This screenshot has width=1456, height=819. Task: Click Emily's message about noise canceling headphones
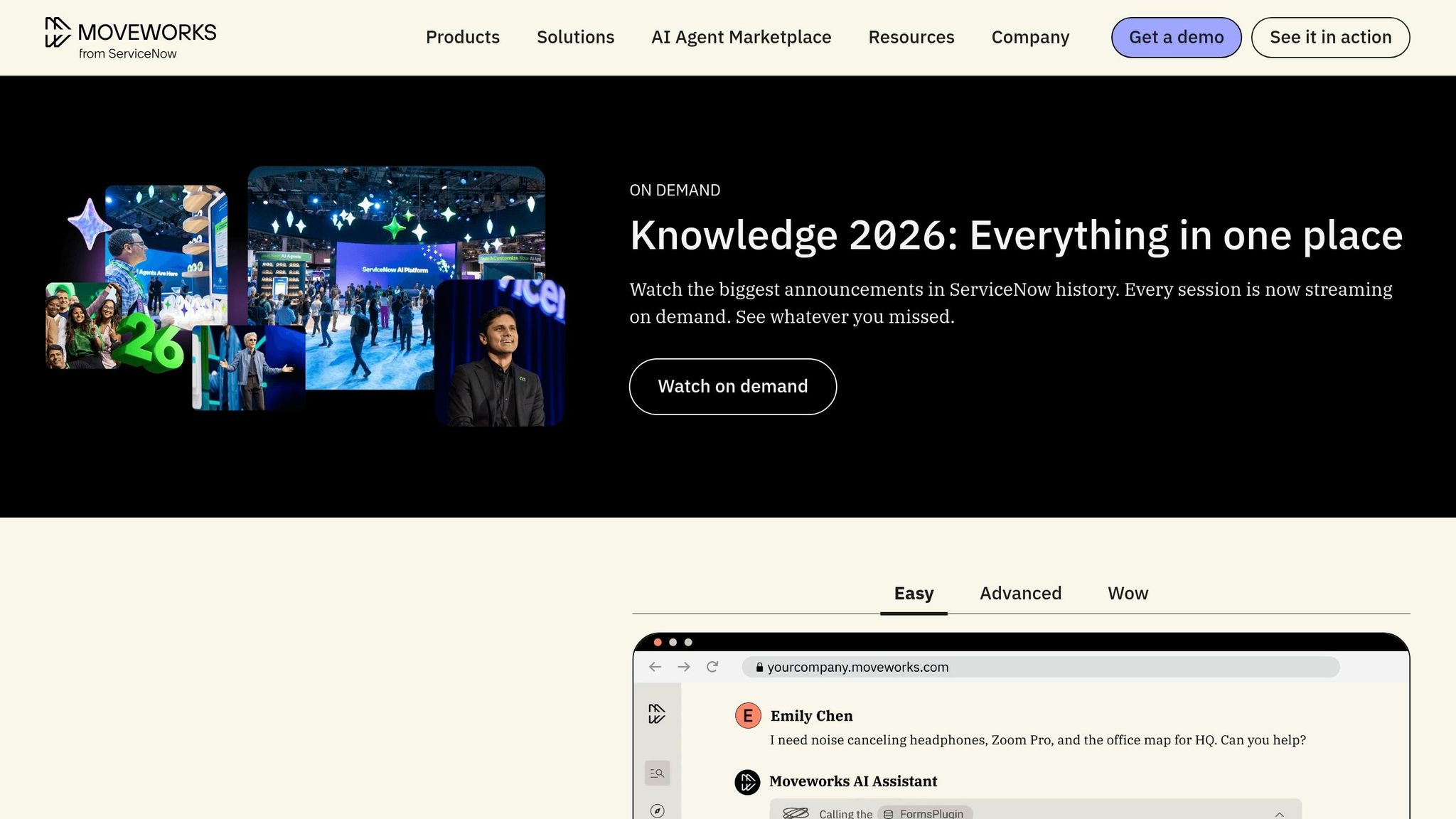[x=1037, y=740]
